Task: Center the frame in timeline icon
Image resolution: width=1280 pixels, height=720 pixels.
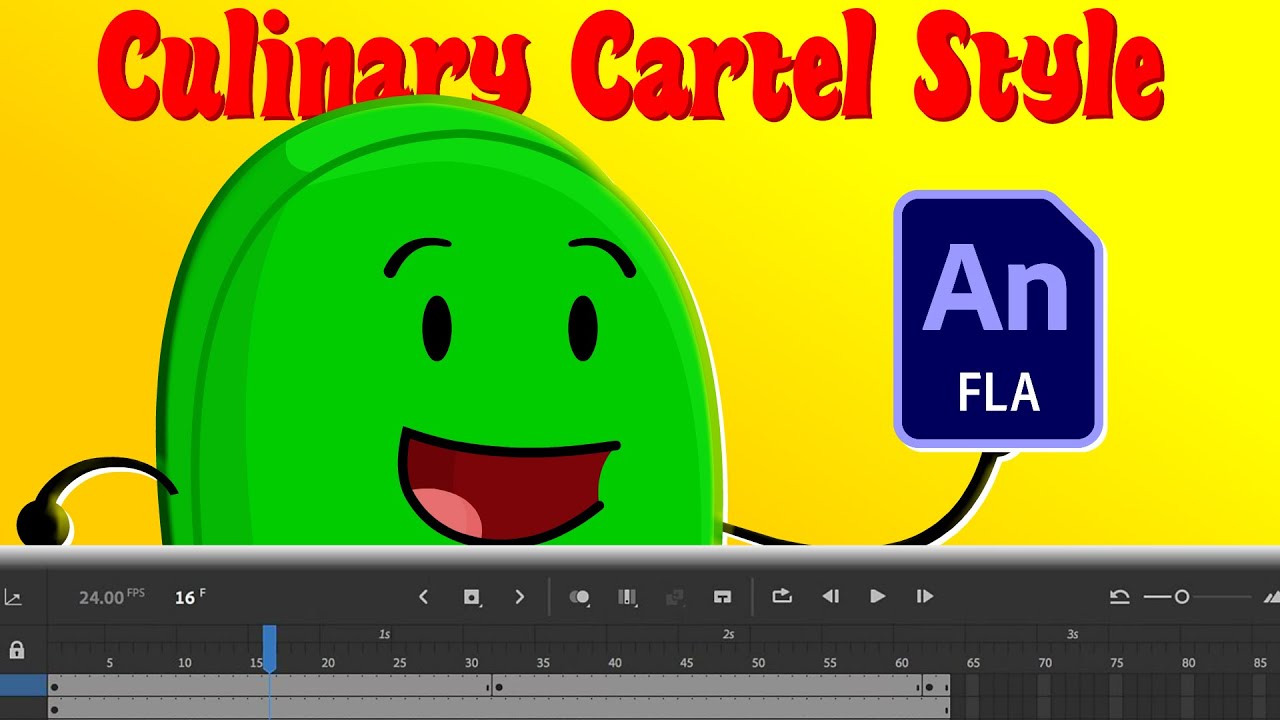Action: [722, 597]
